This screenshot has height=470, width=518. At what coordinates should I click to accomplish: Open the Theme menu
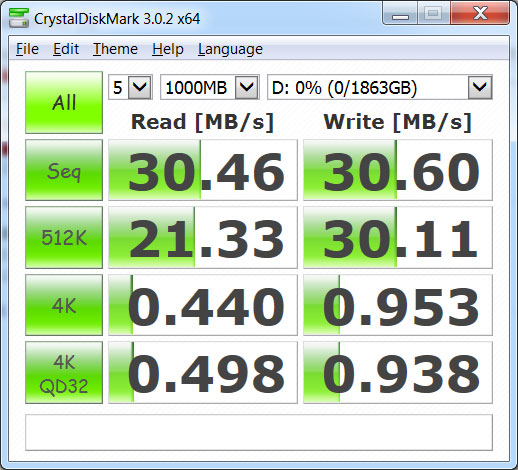pyautogui.click(x=115, y=49)
